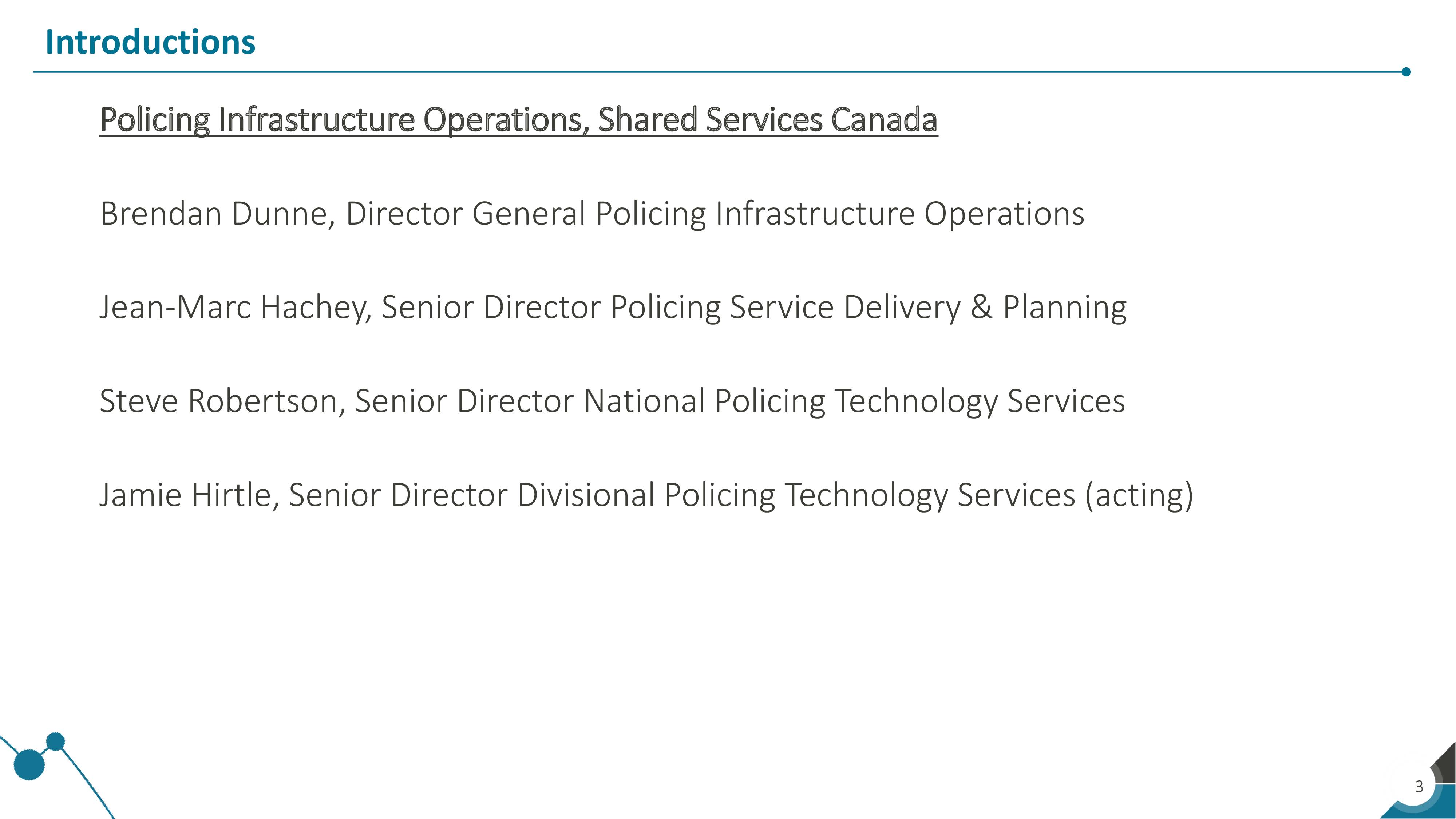Click National Policing Technology Services text
This screenshot has width=1456, height=819.
click(x=854, y=402)
